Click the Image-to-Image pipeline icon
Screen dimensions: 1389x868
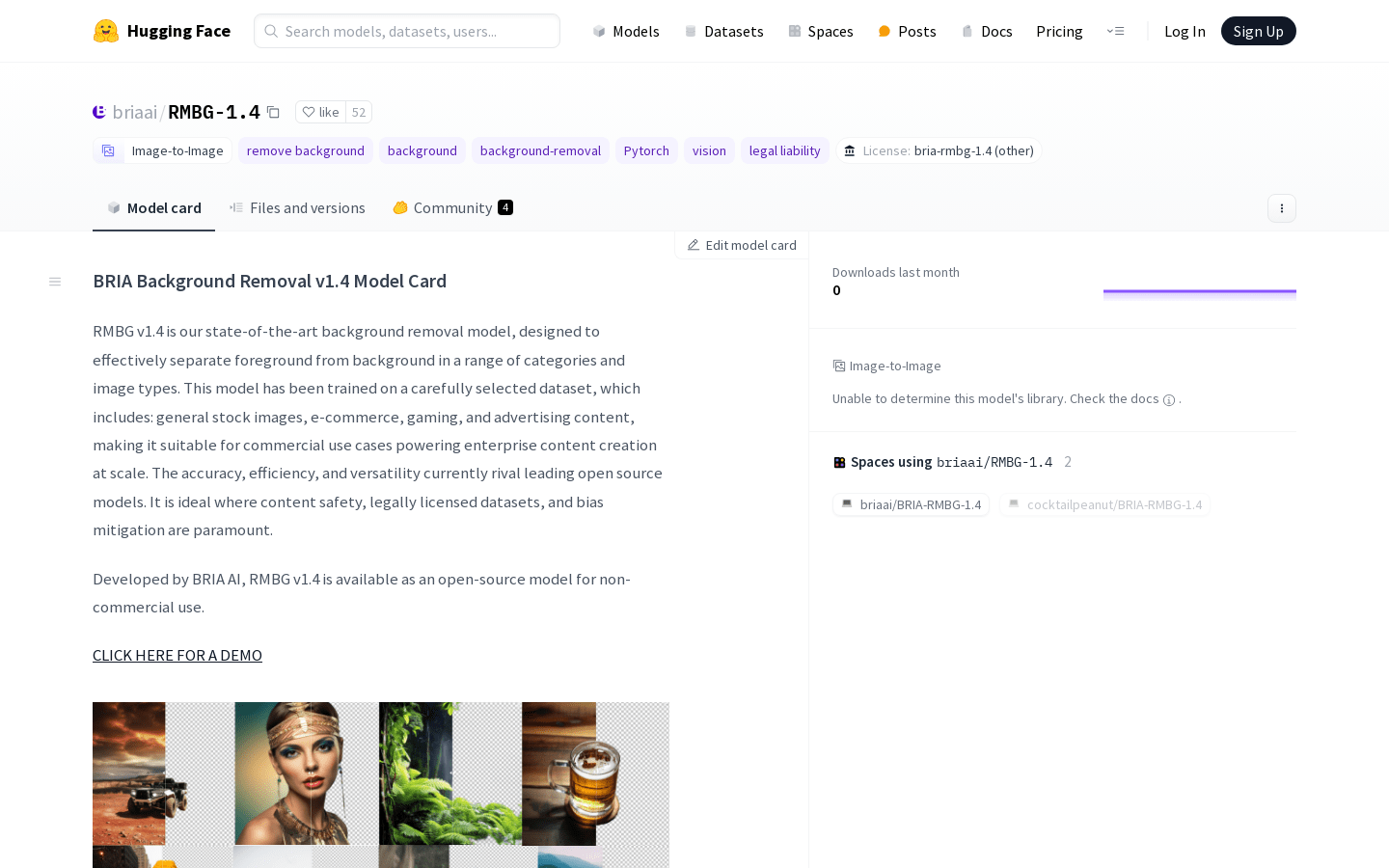(x=108, y=150)
